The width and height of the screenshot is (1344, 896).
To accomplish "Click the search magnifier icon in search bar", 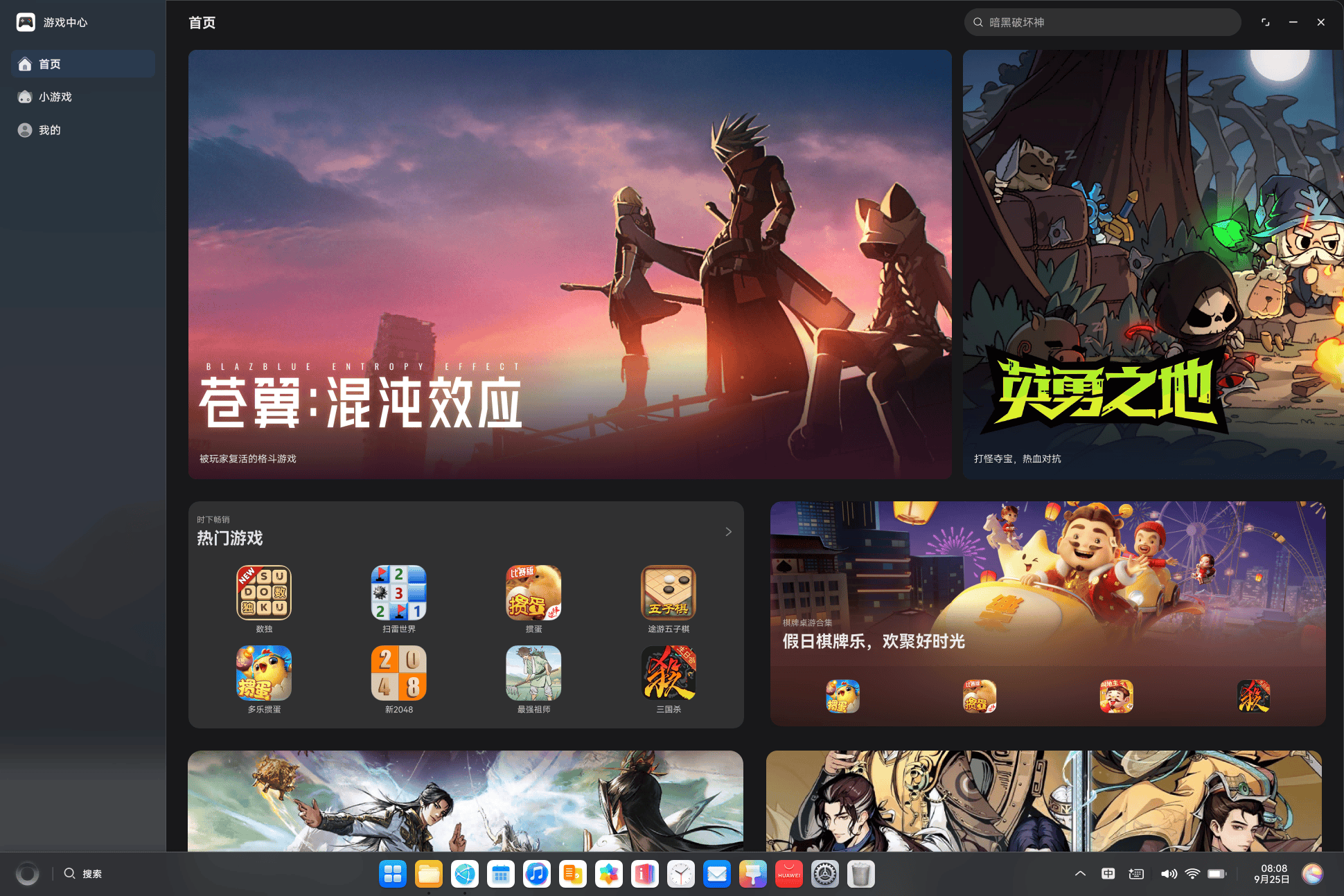I will tap(978, 22).
